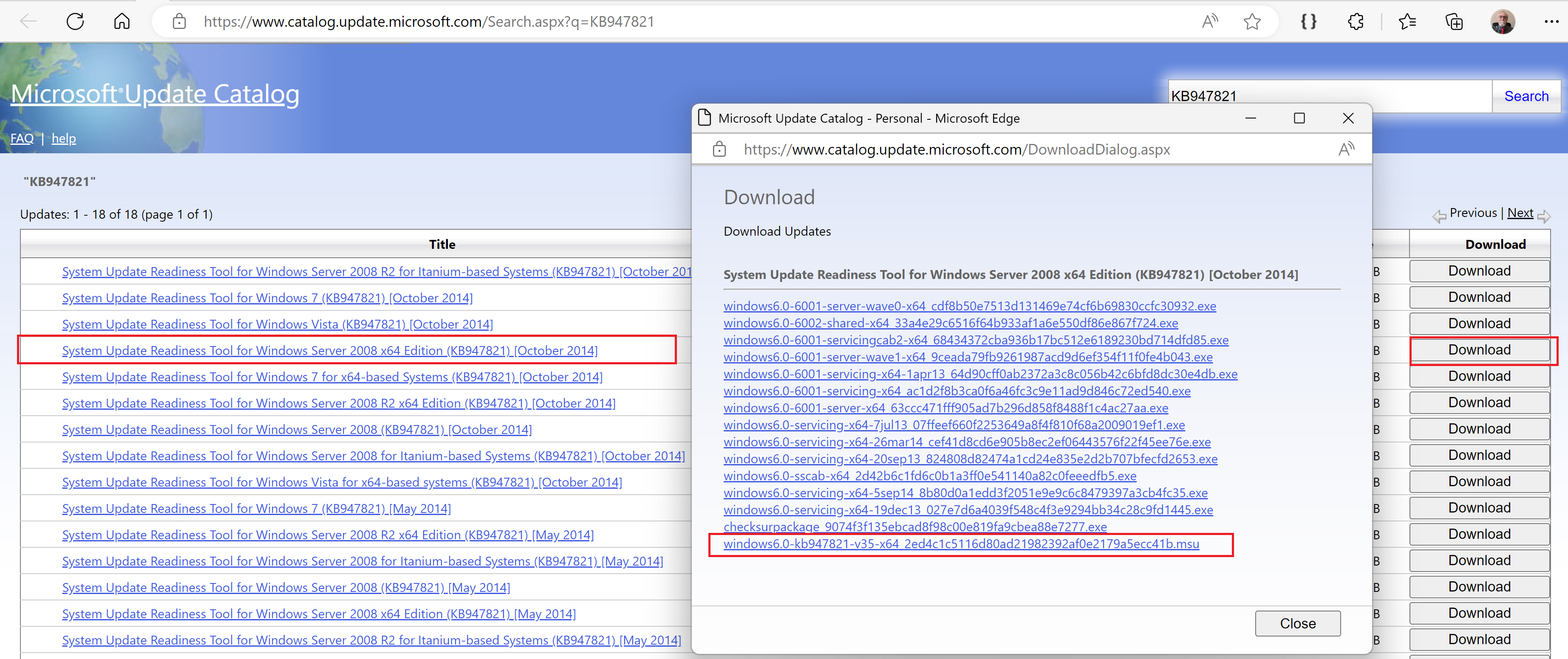Add page to favorites with star icon
The width and height of the screenshot is (1568, 659).
coord(1251,22)
